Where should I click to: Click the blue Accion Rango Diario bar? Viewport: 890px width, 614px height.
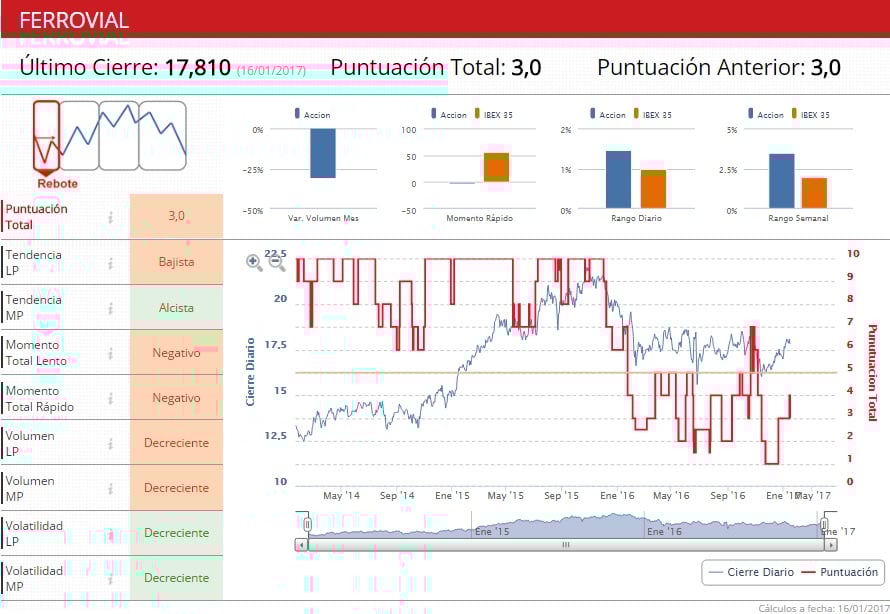coord(618,179)
